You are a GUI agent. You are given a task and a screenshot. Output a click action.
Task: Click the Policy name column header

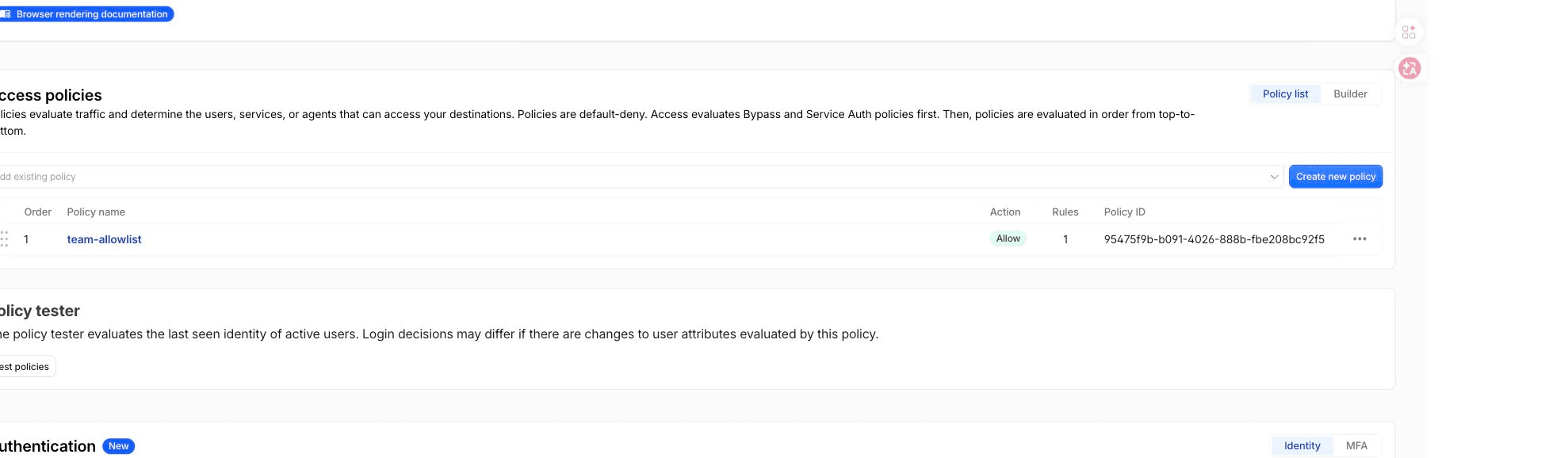96,212
